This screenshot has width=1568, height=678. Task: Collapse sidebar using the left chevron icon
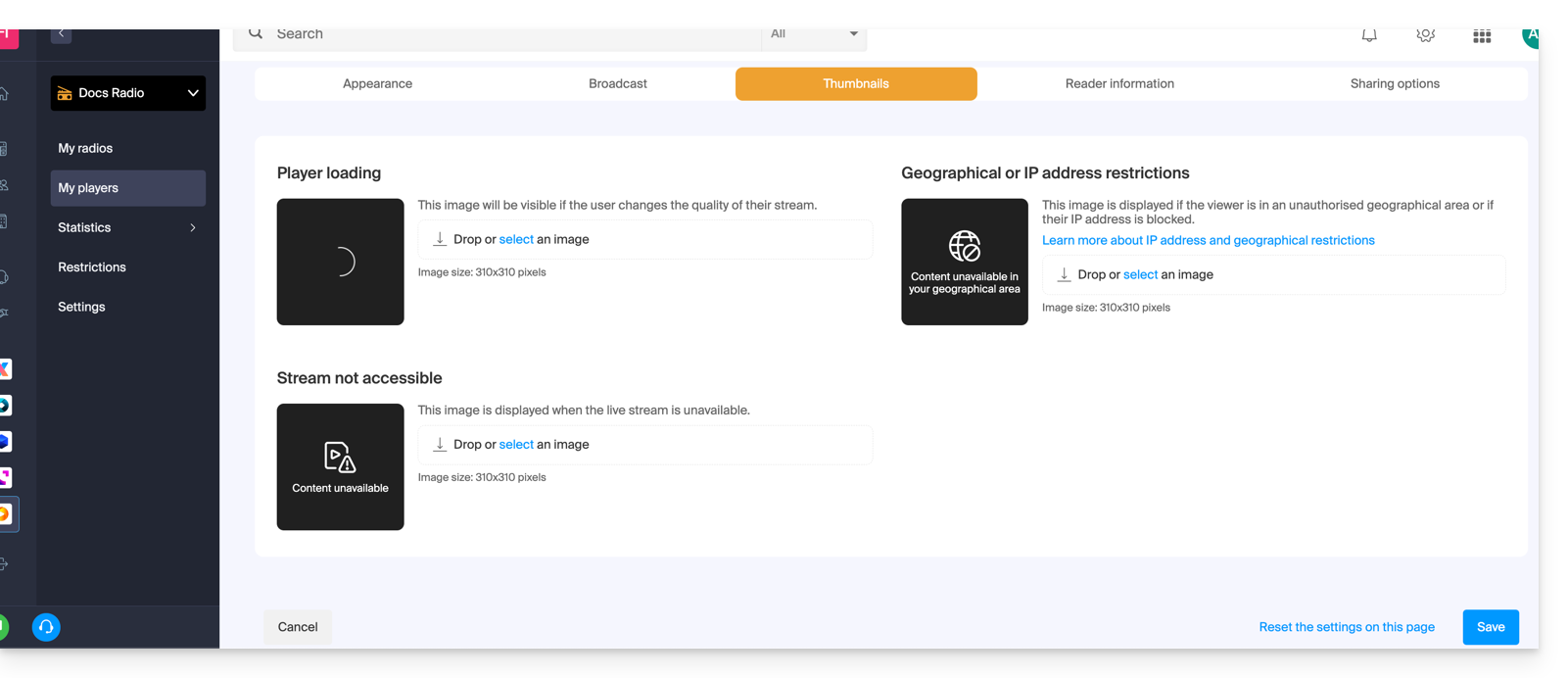click(x=61, y=34)
